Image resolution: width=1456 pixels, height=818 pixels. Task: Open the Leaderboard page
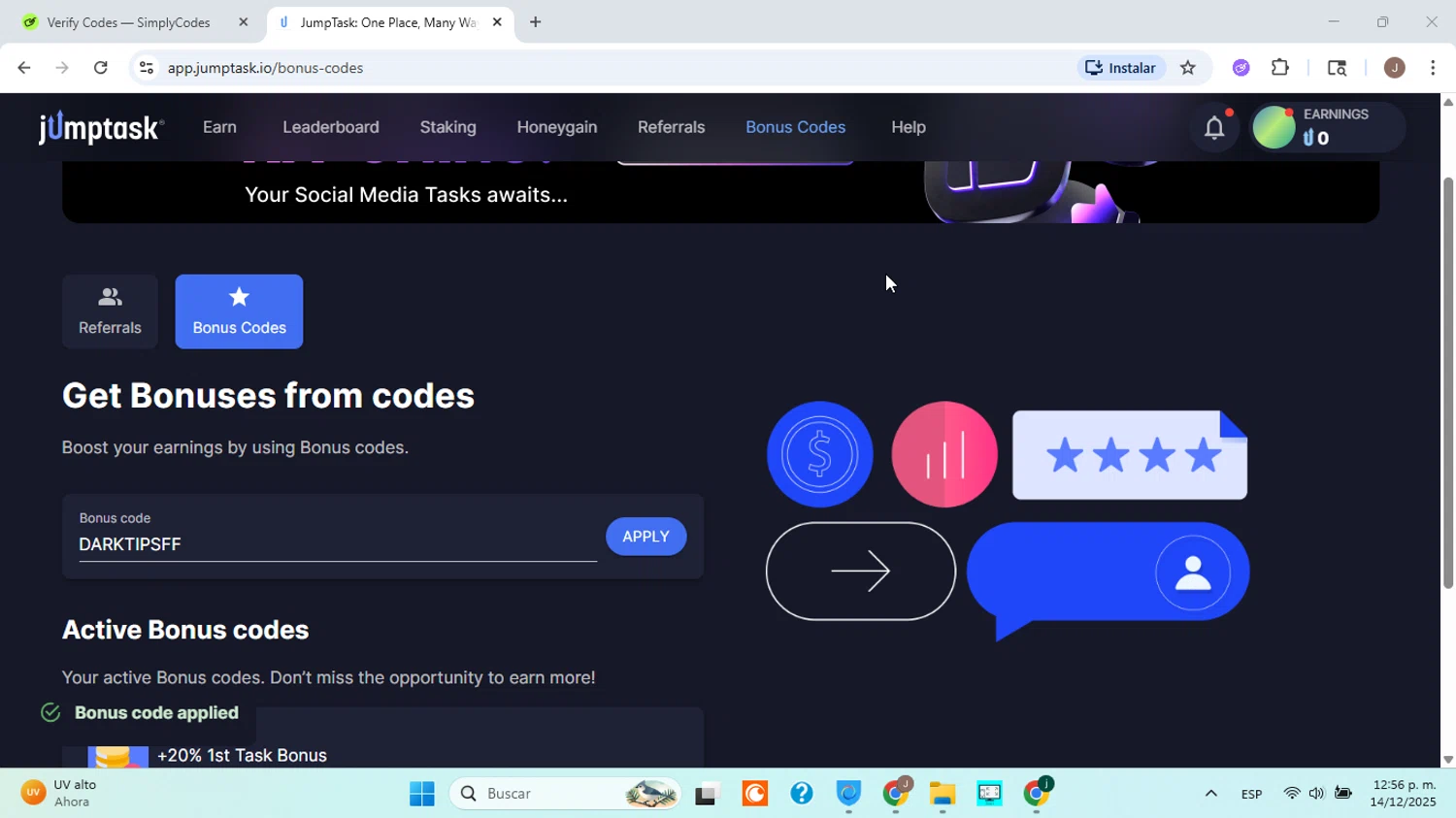[331, 127]
